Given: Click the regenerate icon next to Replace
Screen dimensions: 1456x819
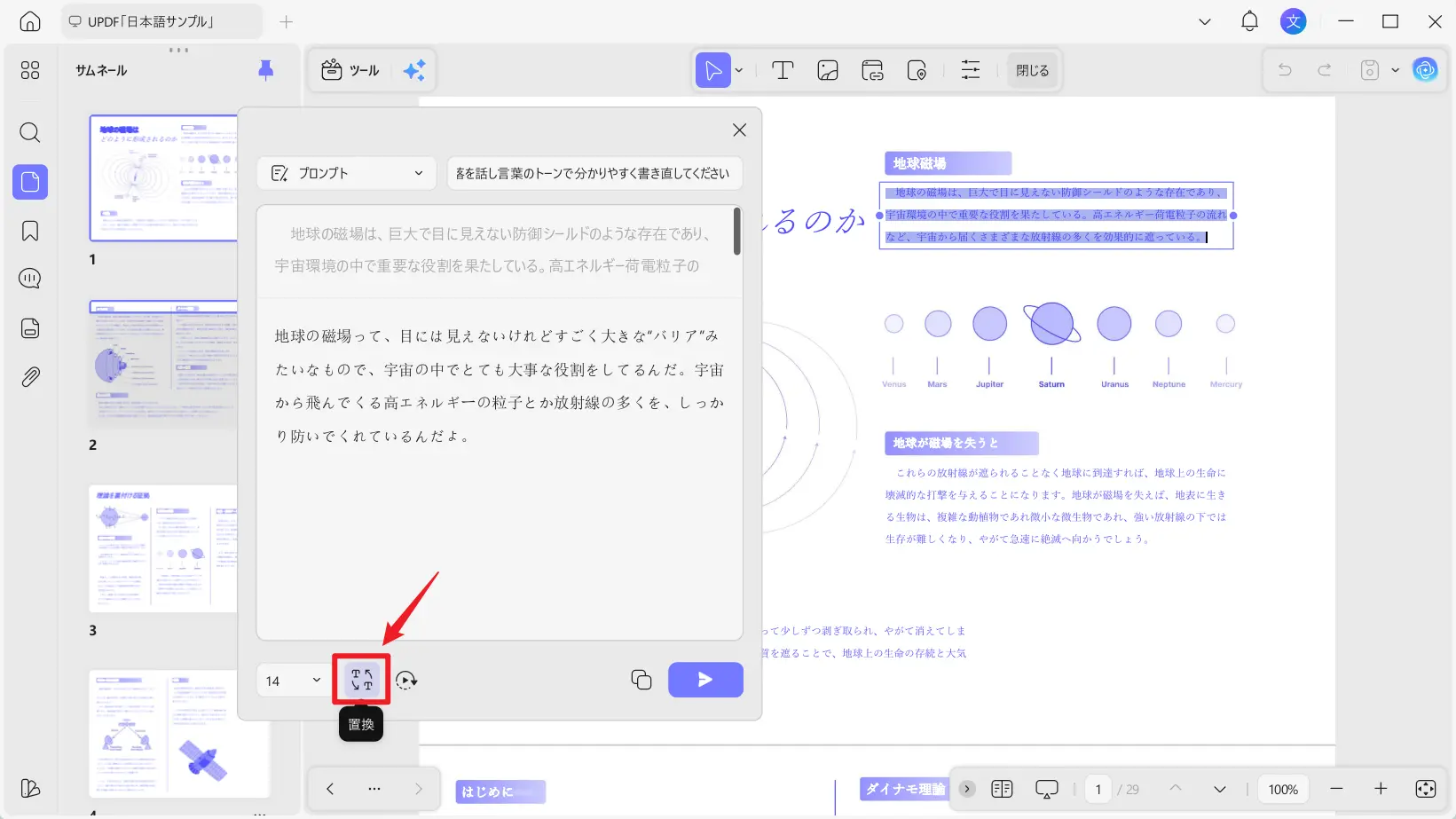Looking at the screenshot, I should [406, 681].
